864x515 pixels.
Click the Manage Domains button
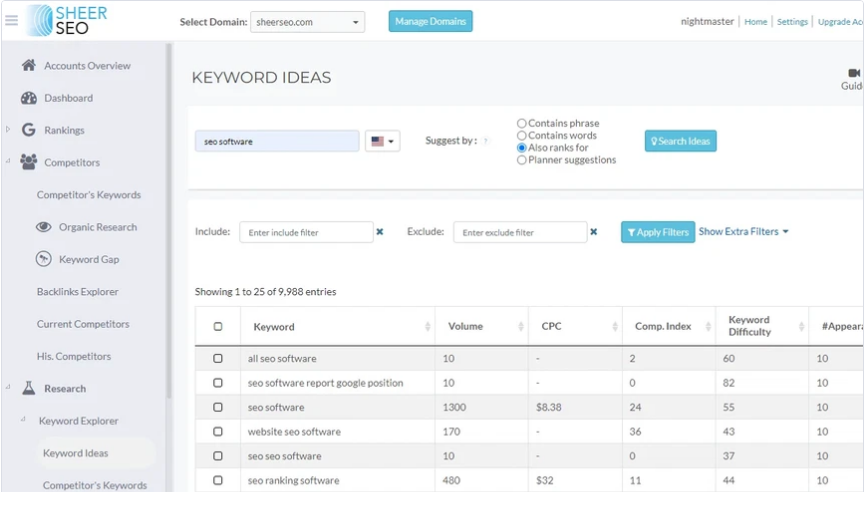430,22
